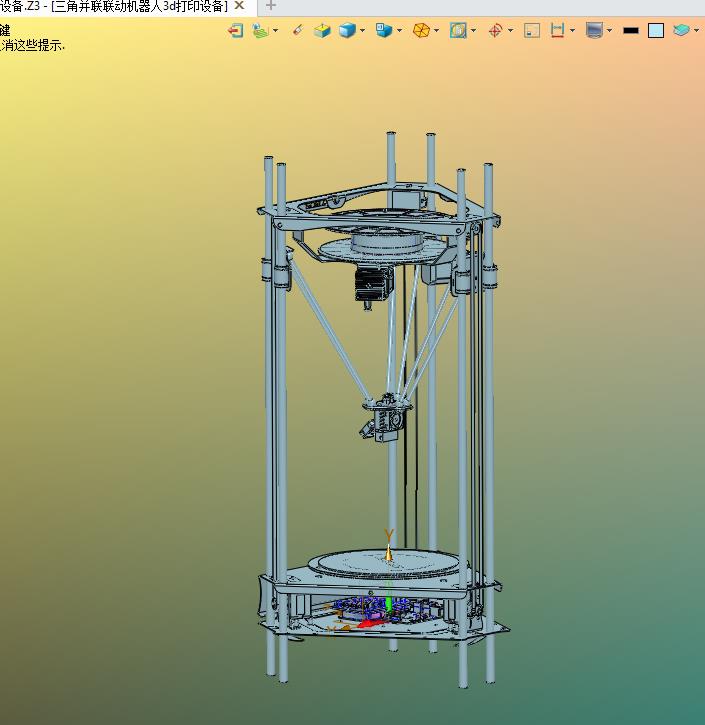Click the red H dimension icon
The width and height of the screenshot is (705, 725).
point(557,30)
